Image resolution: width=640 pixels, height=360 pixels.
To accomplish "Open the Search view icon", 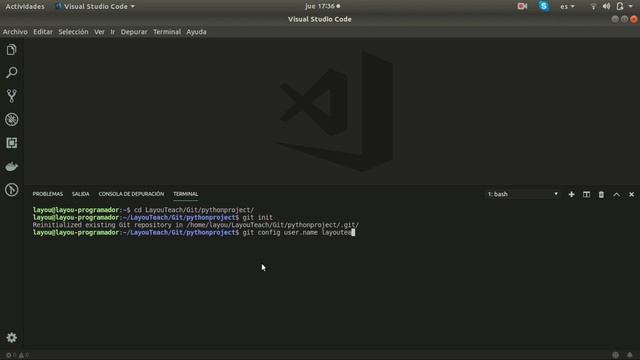I will pyautogui.click(x=11, y=73).
